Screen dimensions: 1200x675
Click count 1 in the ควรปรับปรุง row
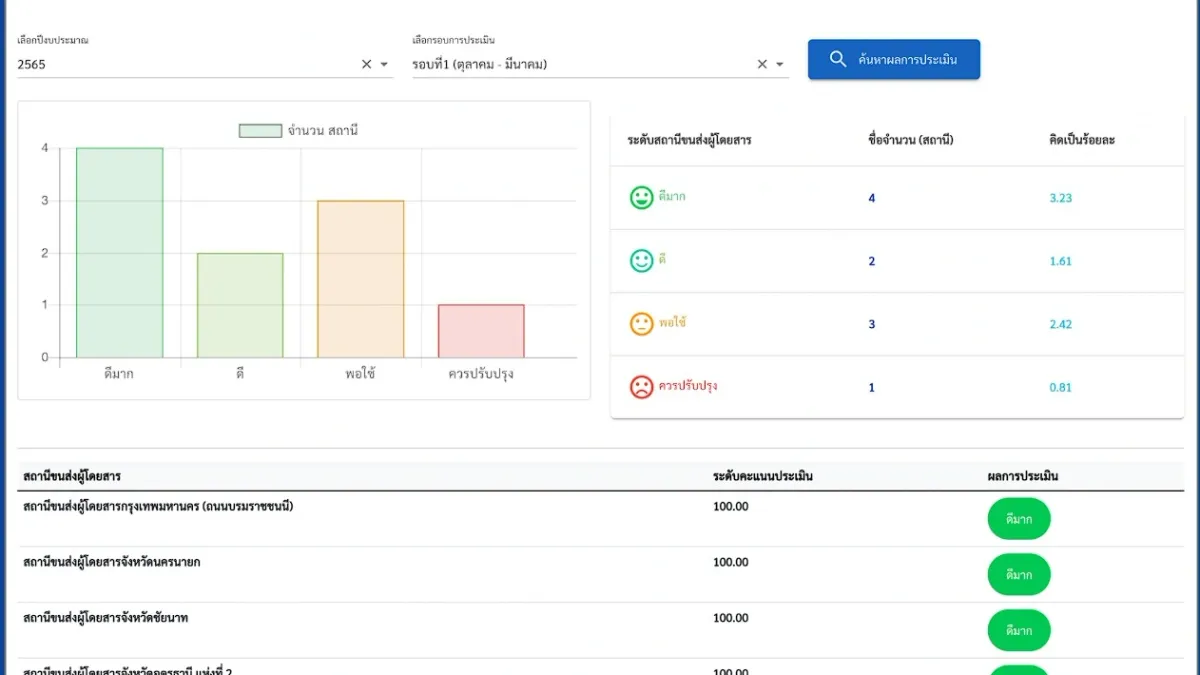coord(872,387)
